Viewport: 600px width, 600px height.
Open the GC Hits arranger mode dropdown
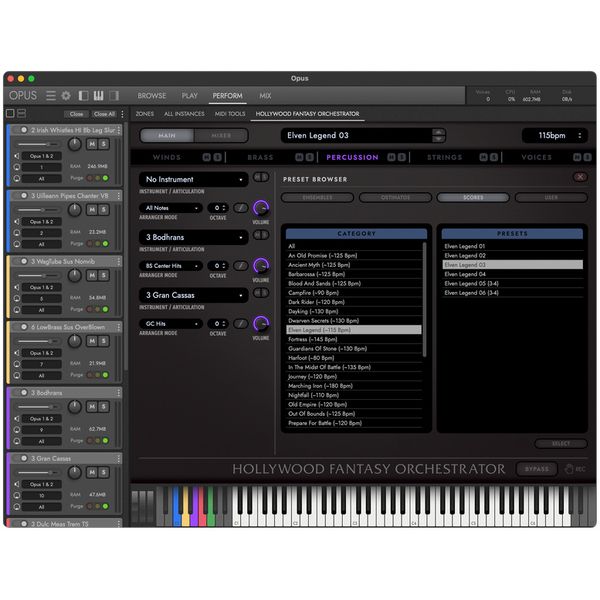(x=171, y=324)
